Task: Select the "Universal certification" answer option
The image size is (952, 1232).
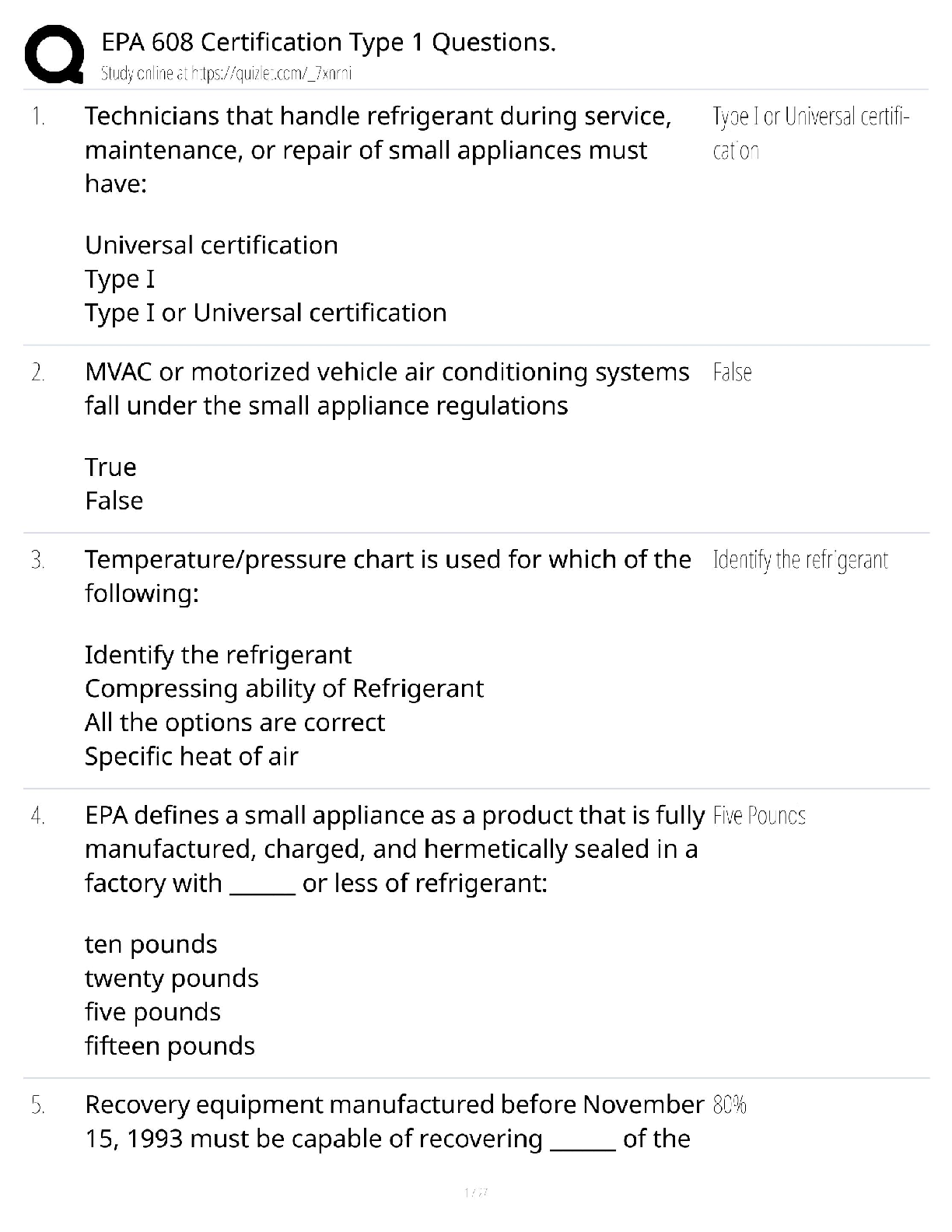Action: click(x=211, y=245)
